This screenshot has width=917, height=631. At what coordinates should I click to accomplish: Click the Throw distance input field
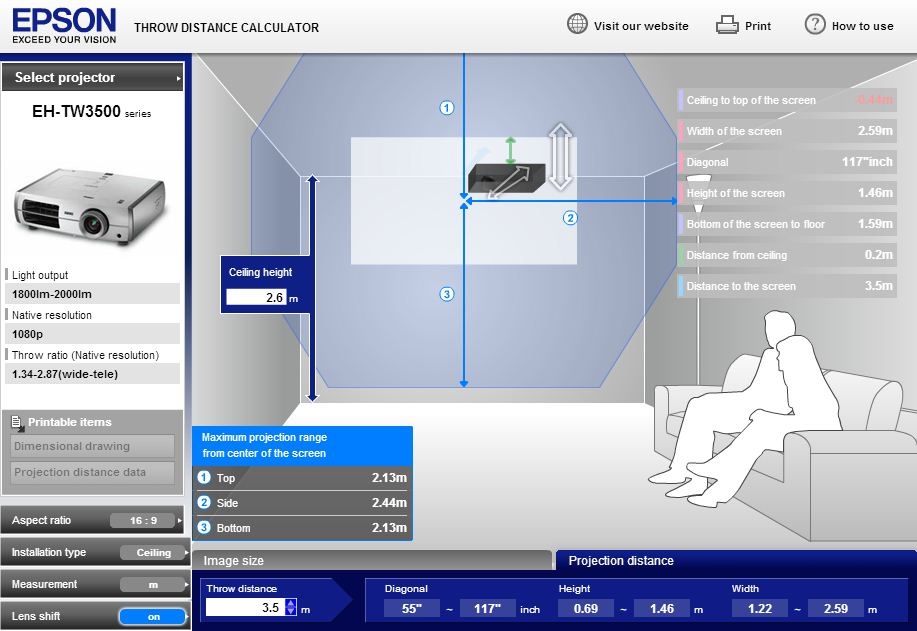[245, 608]
